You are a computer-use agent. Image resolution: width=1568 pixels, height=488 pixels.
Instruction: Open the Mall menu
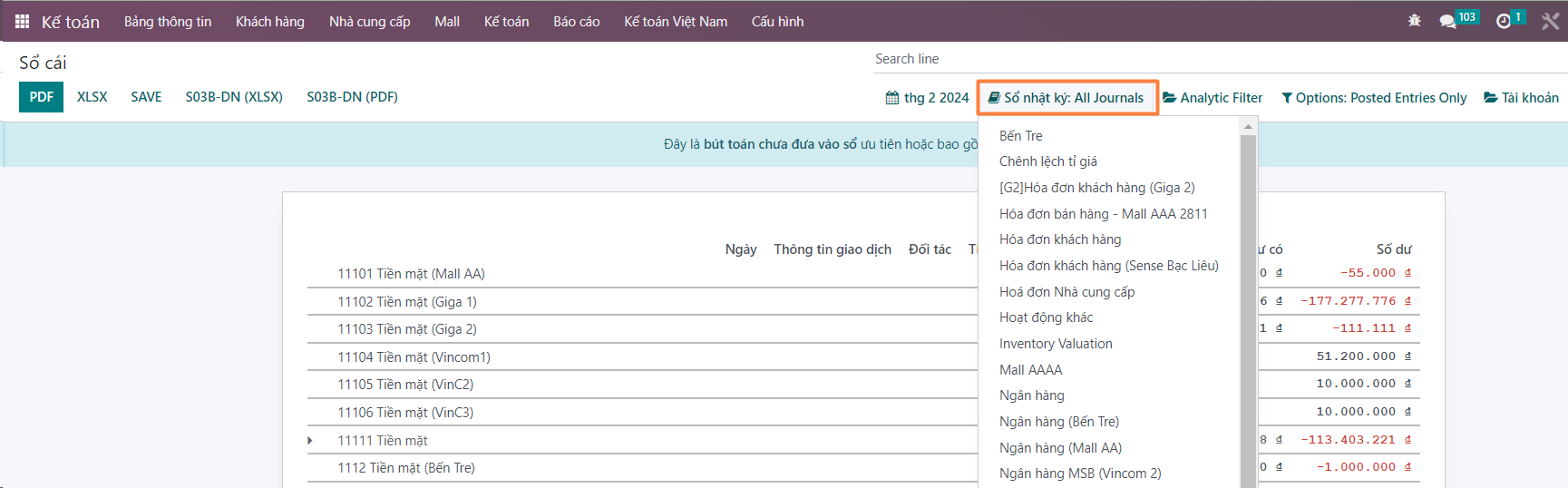pos(447,21)
